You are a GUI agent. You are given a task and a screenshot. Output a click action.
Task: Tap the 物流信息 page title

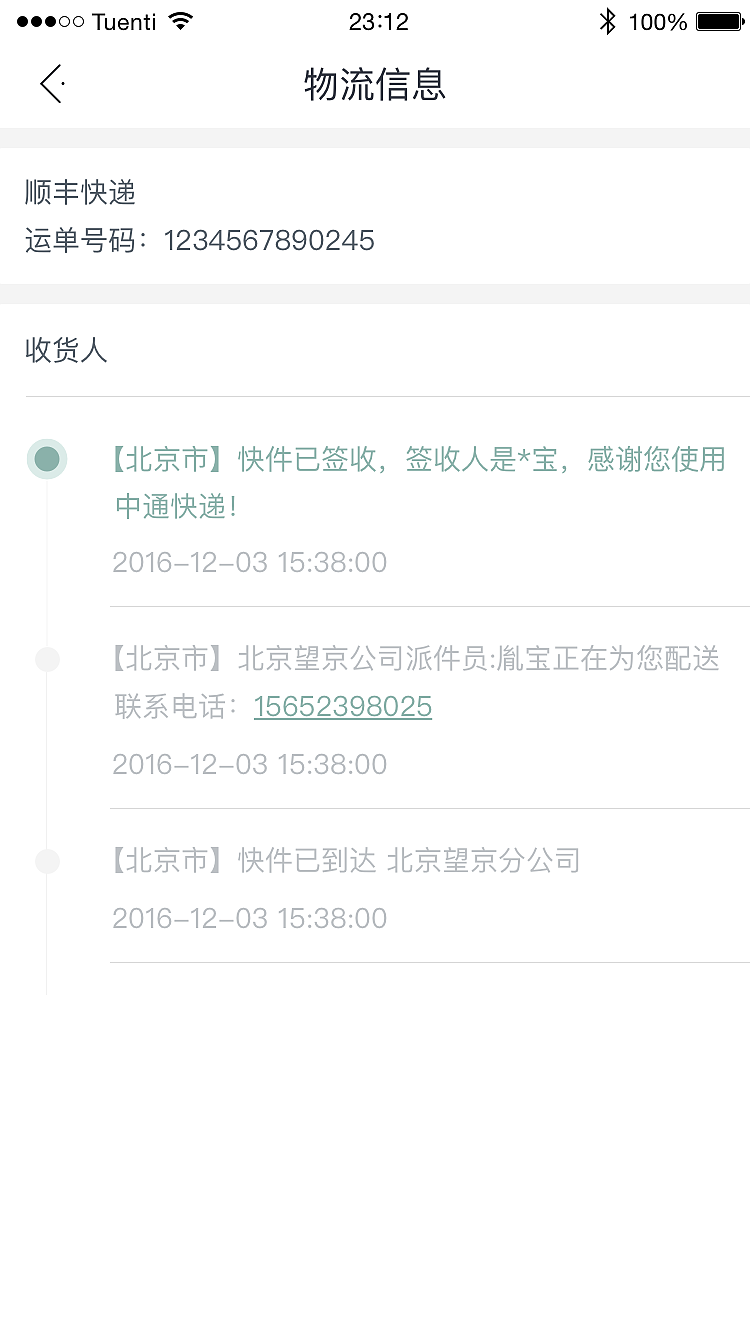tap(375, 85)
